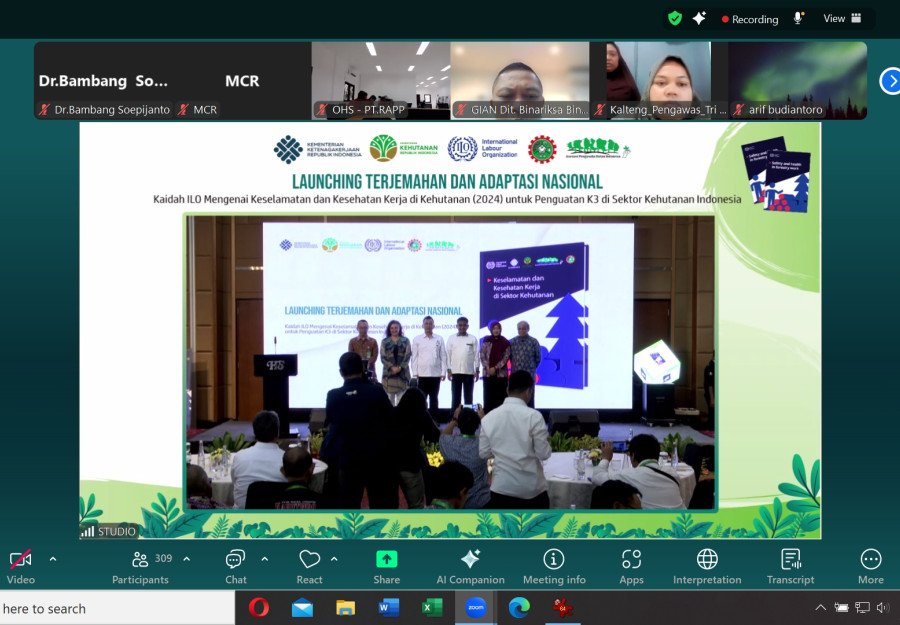This screenshot has width=900, height=625.
Task: Open the Chat panel
Action: (x=235, y=566)
